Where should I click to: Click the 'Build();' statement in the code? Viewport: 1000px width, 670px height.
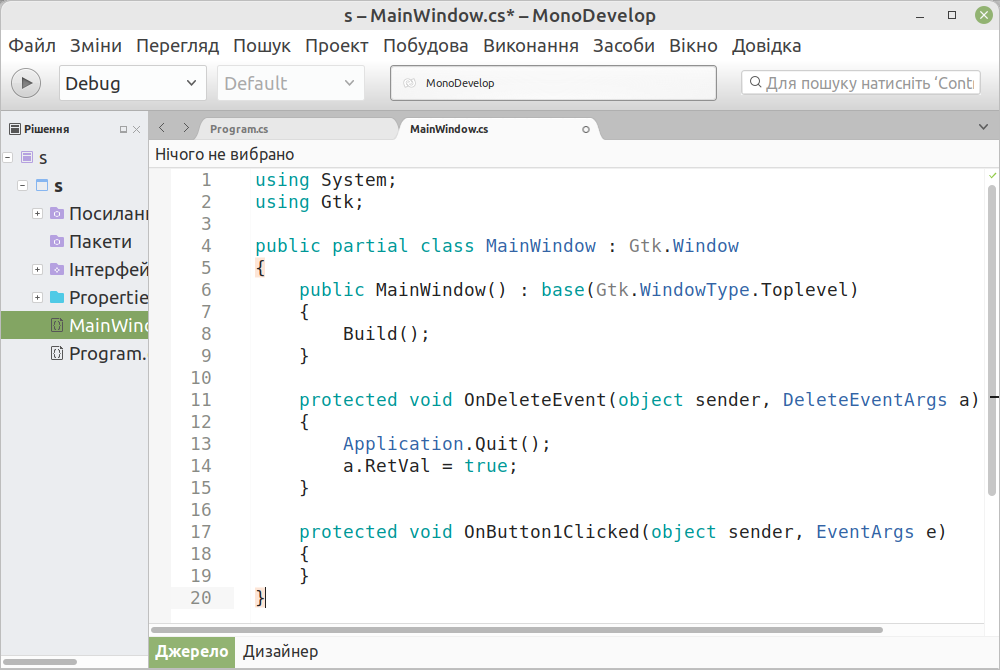point(386,333)
